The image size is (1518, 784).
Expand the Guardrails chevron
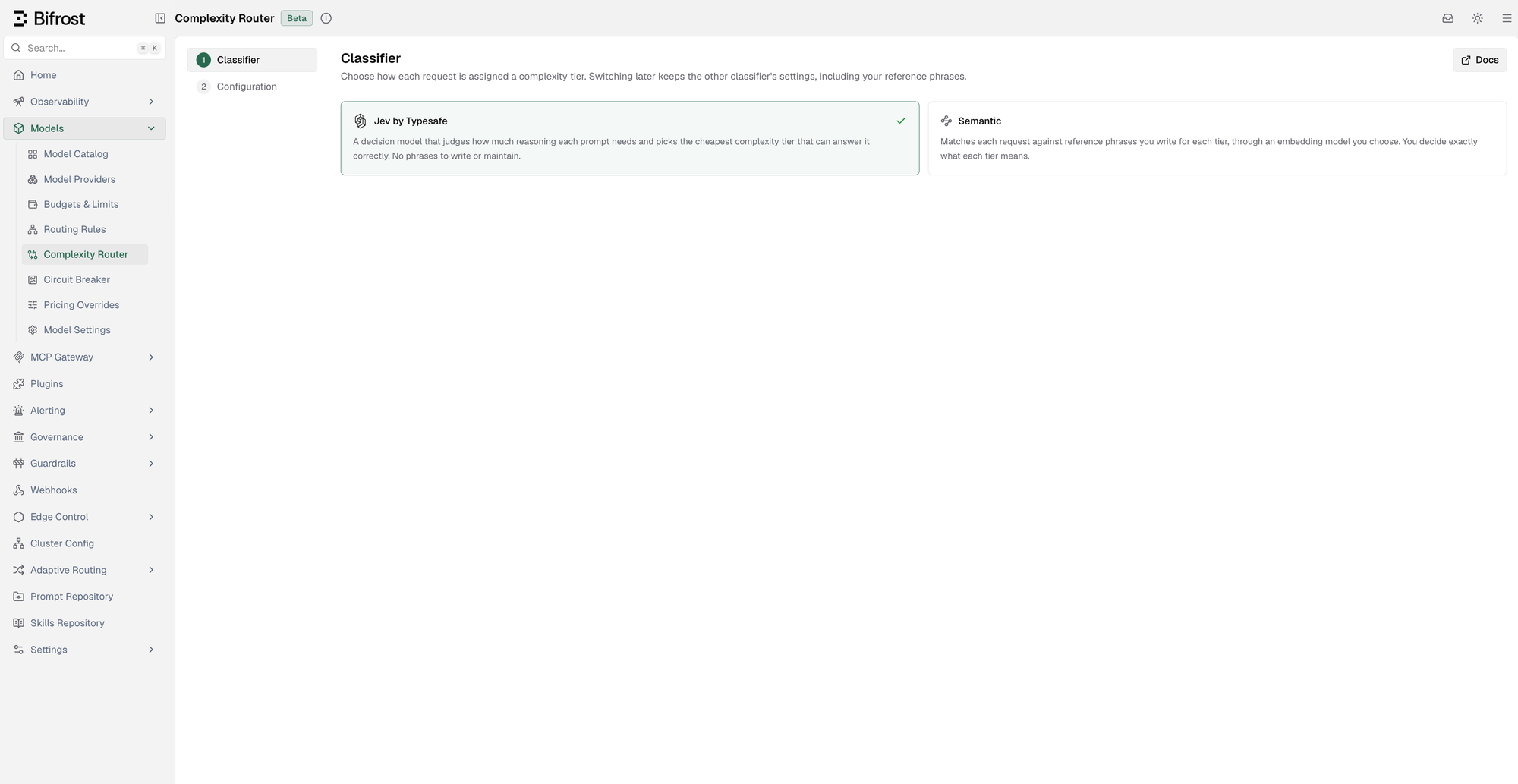151,464
